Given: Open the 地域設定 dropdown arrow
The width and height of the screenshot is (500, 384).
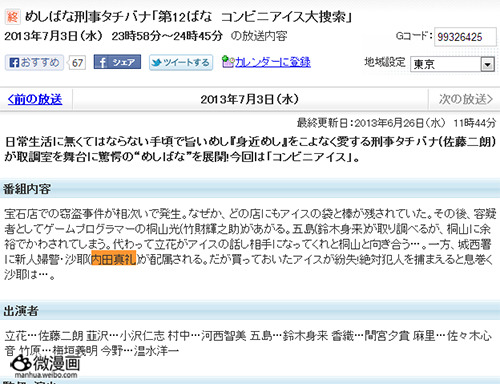Looking at the screenshot, I should [x=488, y=64].
